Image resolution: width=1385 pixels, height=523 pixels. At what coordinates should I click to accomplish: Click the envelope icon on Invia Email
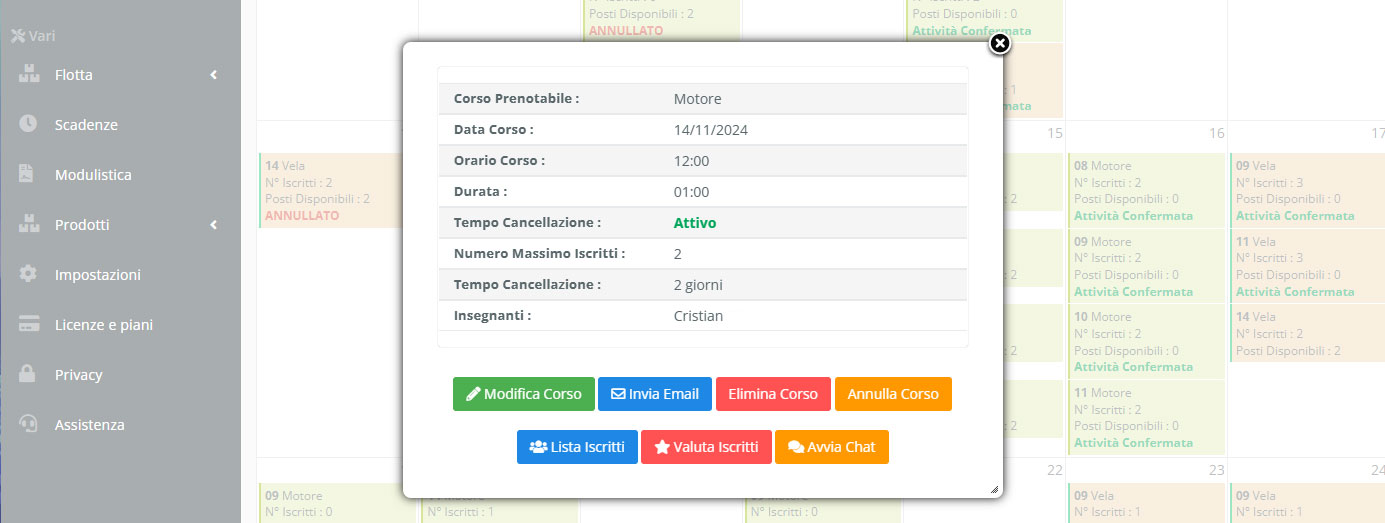[x=618, y=394]
